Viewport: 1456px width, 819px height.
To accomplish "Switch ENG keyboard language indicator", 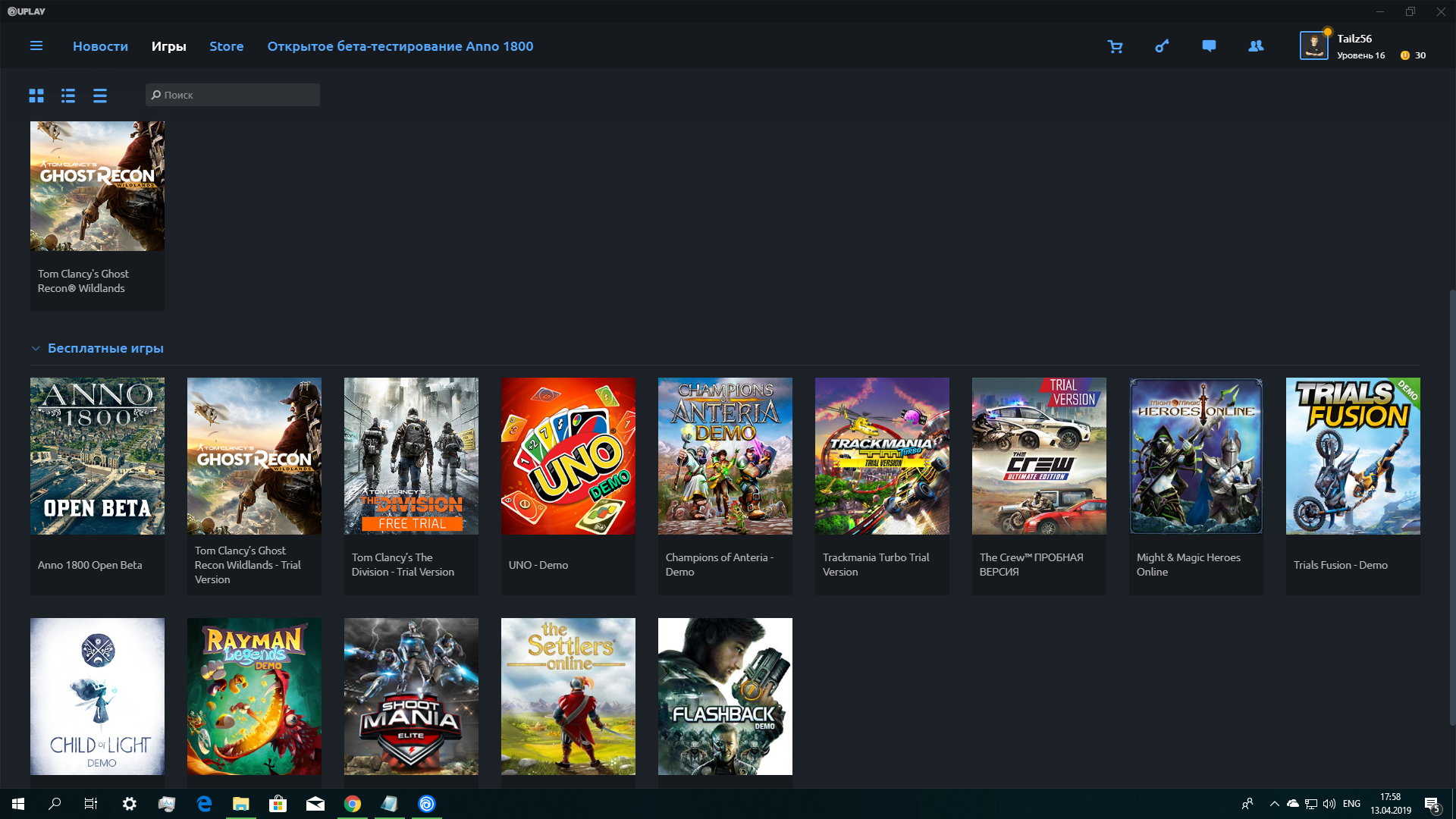I will pyautogui.click(x=1351, y=804).
